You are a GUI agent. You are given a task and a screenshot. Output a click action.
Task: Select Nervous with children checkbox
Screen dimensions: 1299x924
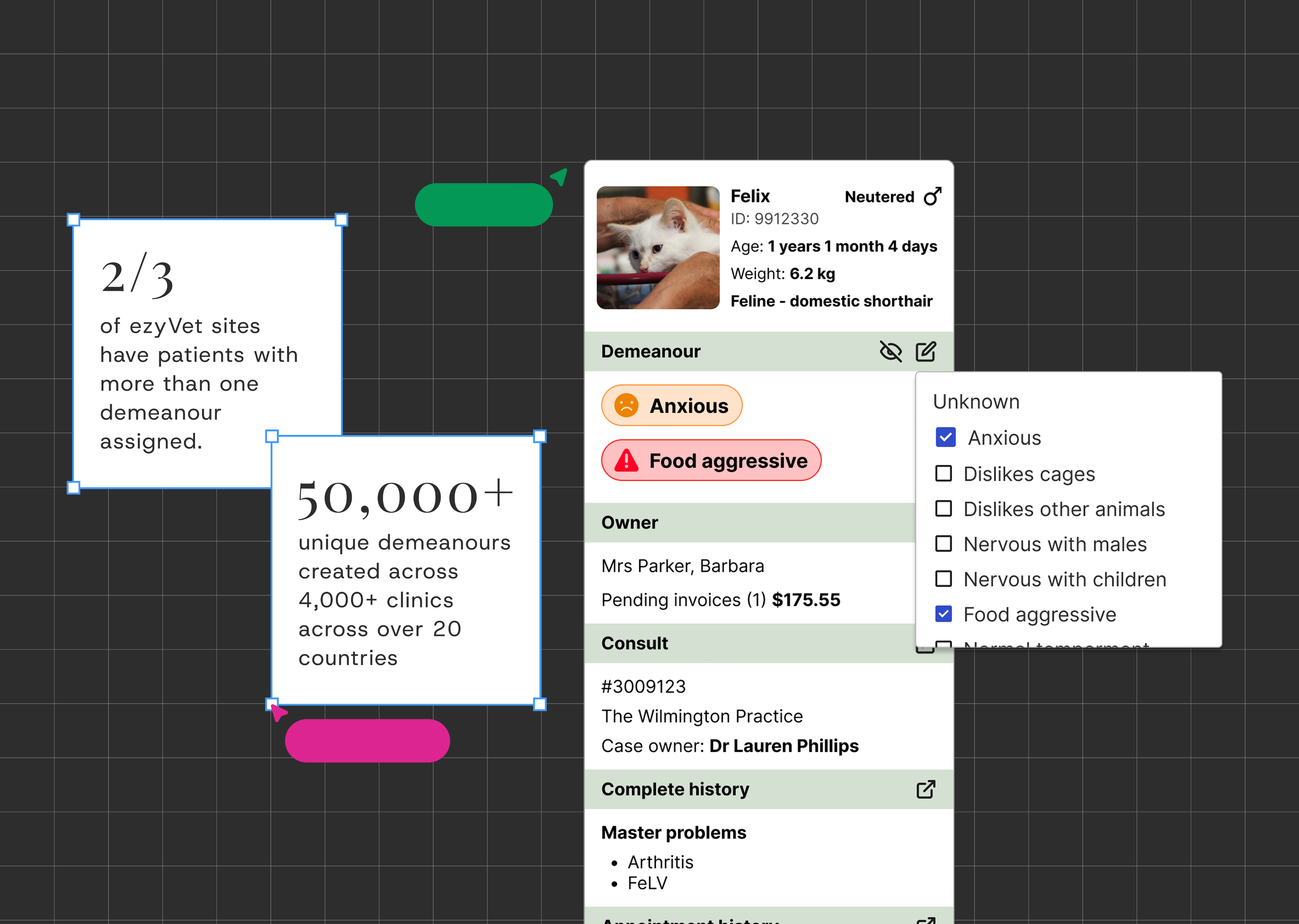pyautogui.click(x=943, y=579)
